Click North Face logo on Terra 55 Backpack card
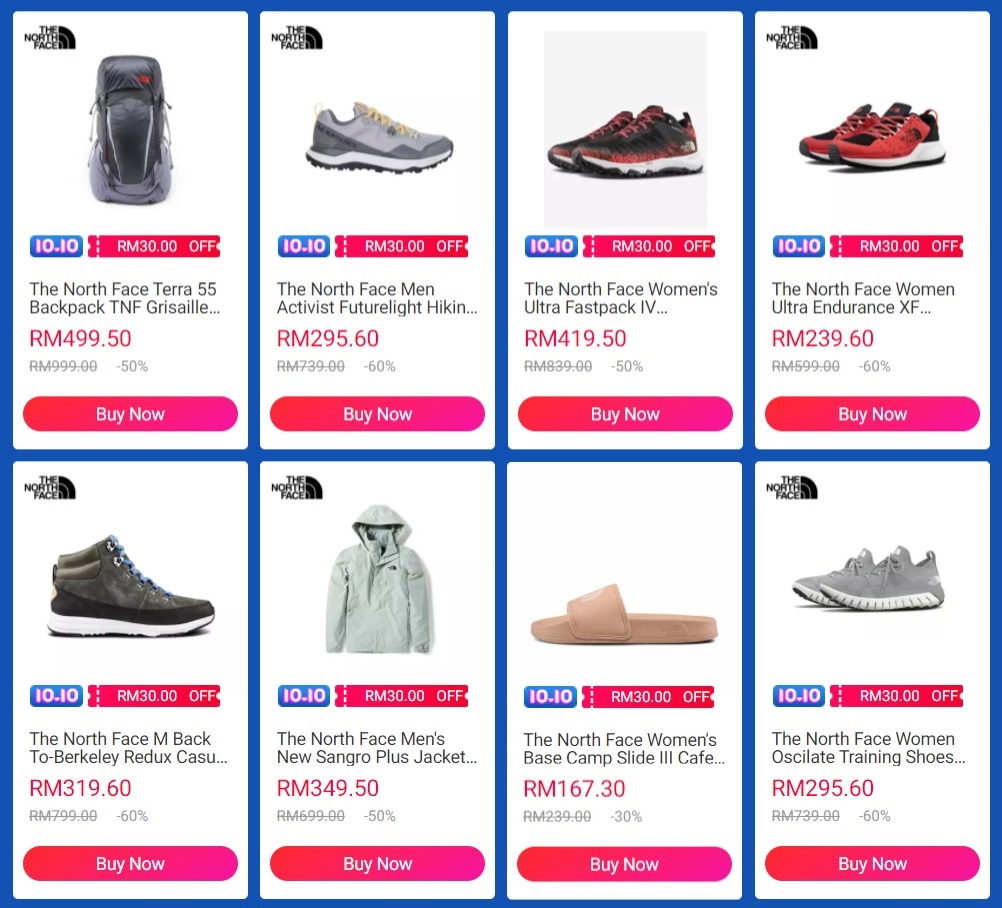 pos(50,38)
